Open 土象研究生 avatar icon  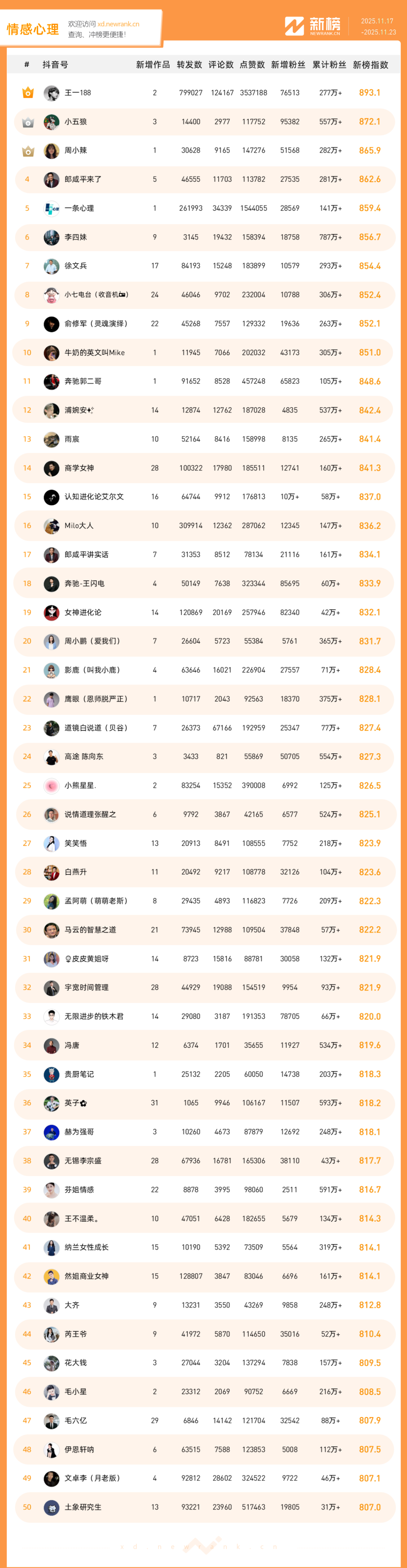coord(52,1507)
